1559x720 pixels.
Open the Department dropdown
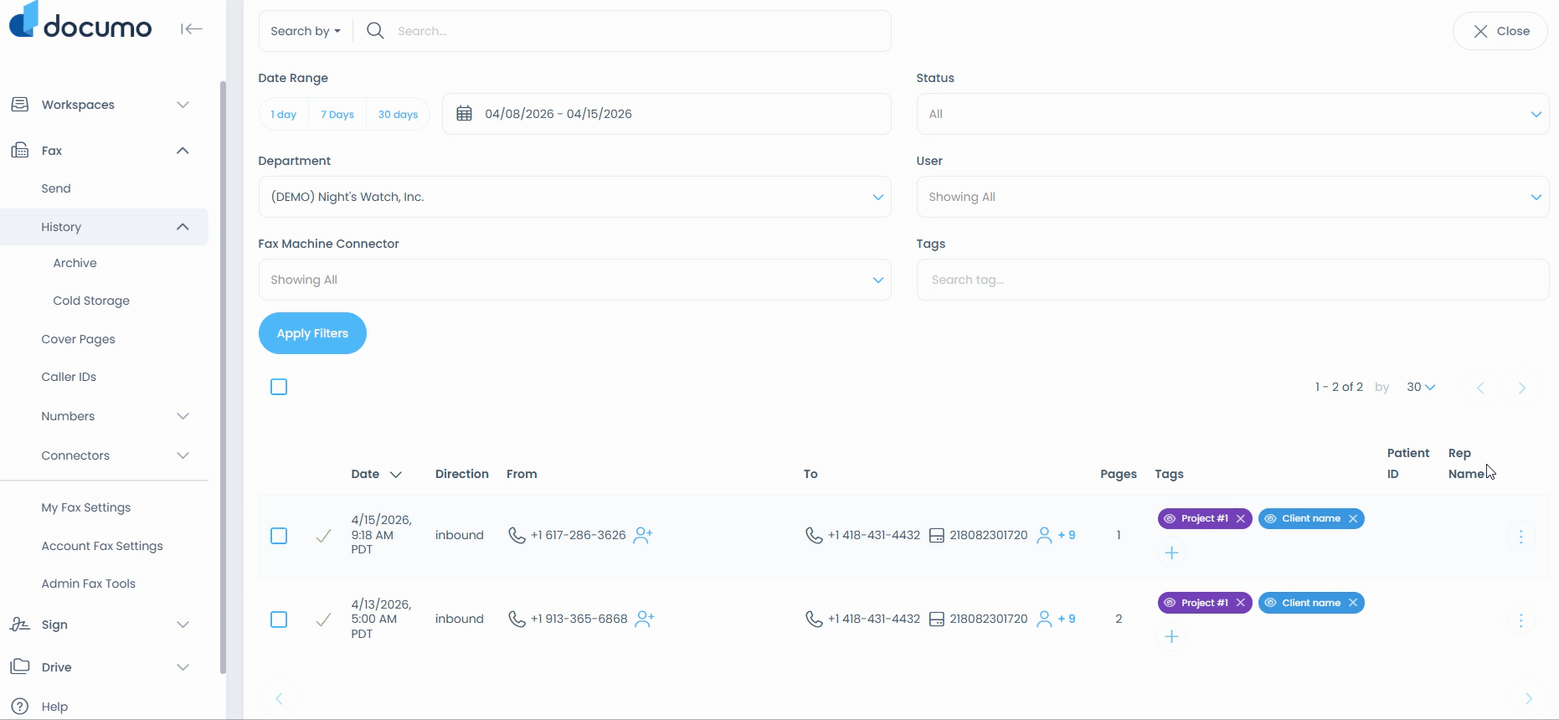[x=574, y=197]
